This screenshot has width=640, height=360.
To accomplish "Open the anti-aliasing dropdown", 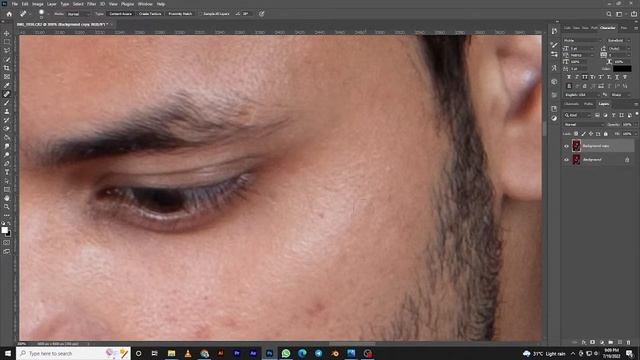I will pyautogui.click(x=620, y=95).
